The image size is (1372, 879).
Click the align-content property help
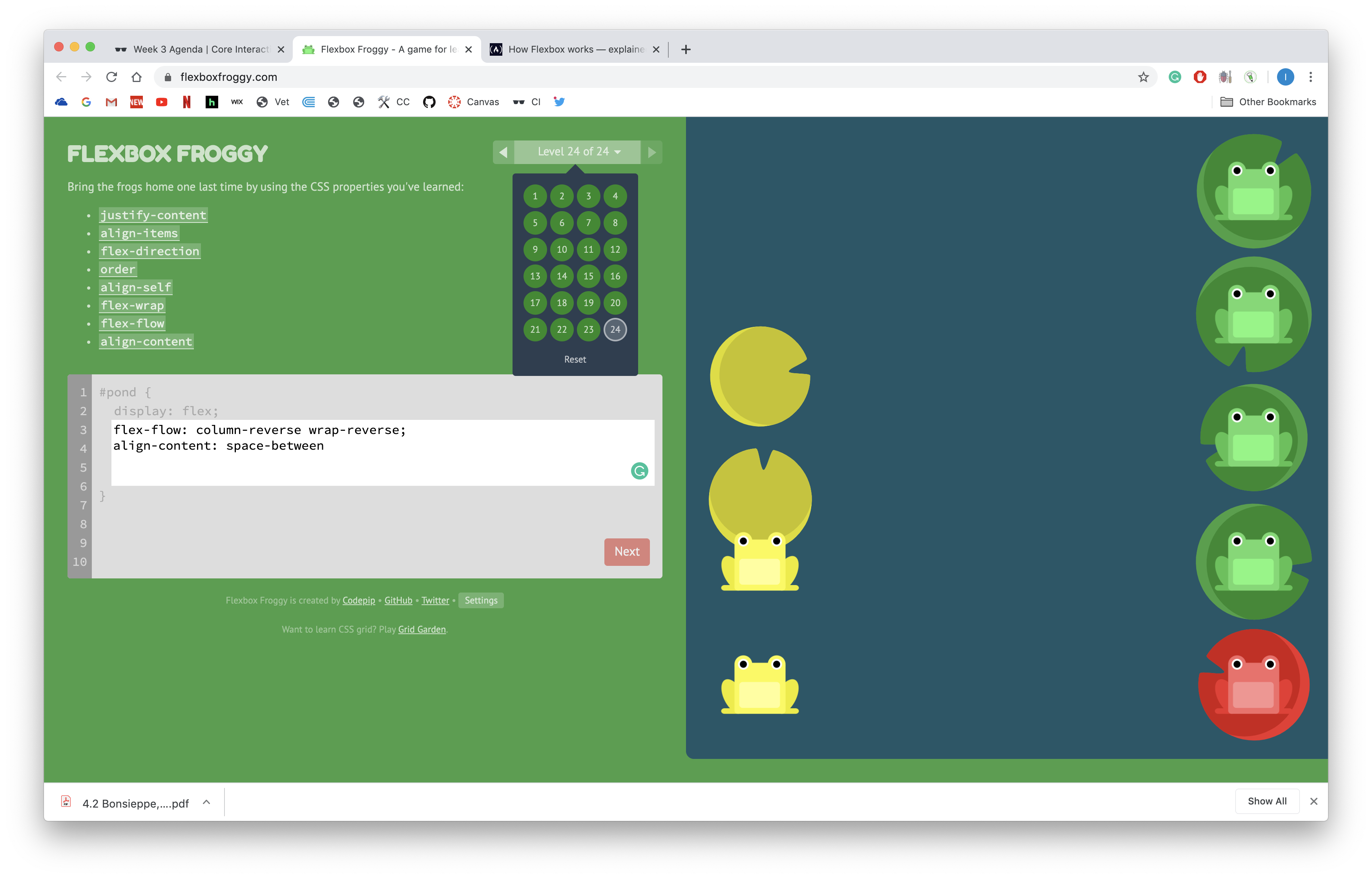pyautogui.click(x=146, y=342)
